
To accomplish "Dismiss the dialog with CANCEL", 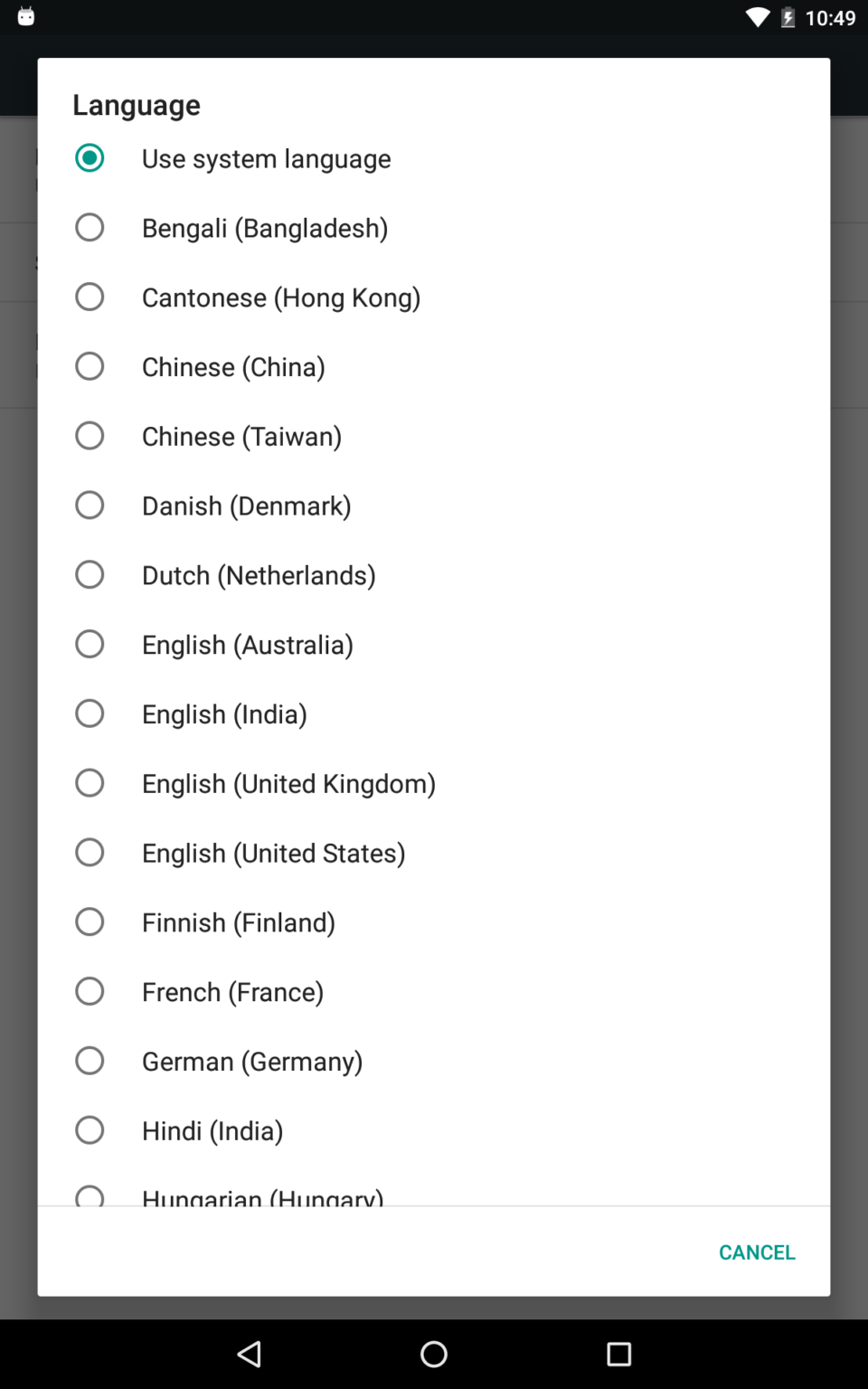I will pos(757,1252).
